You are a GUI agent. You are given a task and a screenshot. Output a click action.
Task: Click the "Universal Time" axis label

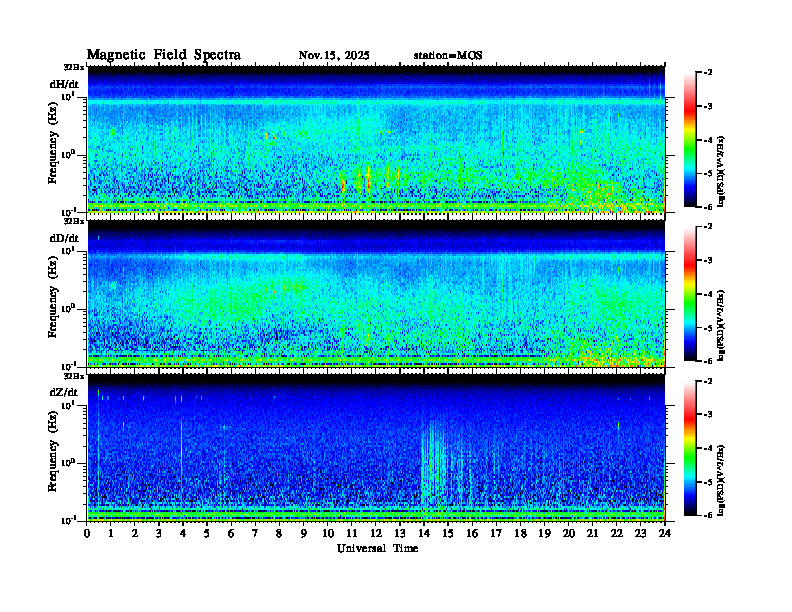coord(377,548)
